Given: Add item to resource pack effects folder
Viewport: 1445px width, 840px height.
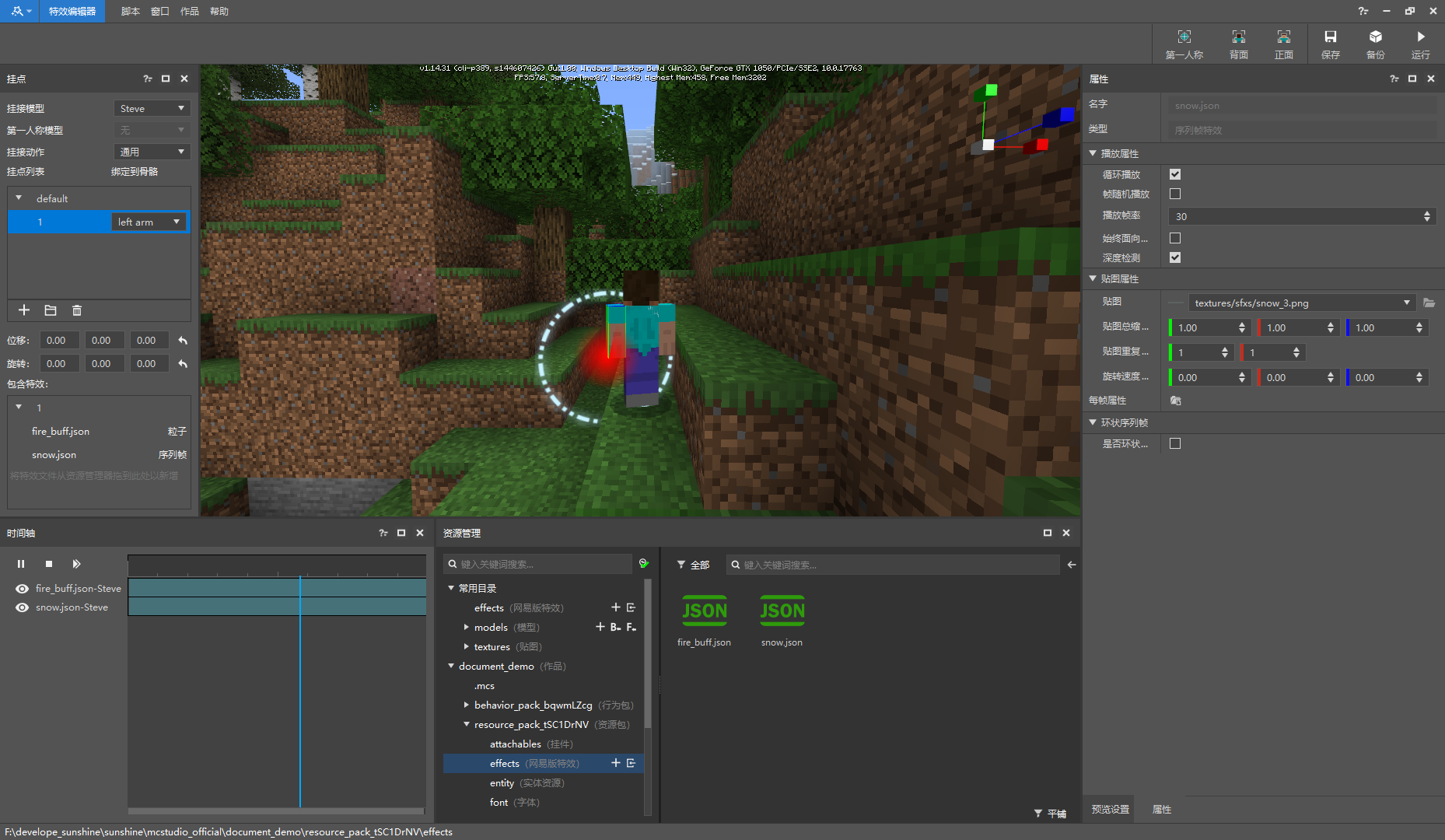Looking at the screenshot, I should click(x=616, y=763).
